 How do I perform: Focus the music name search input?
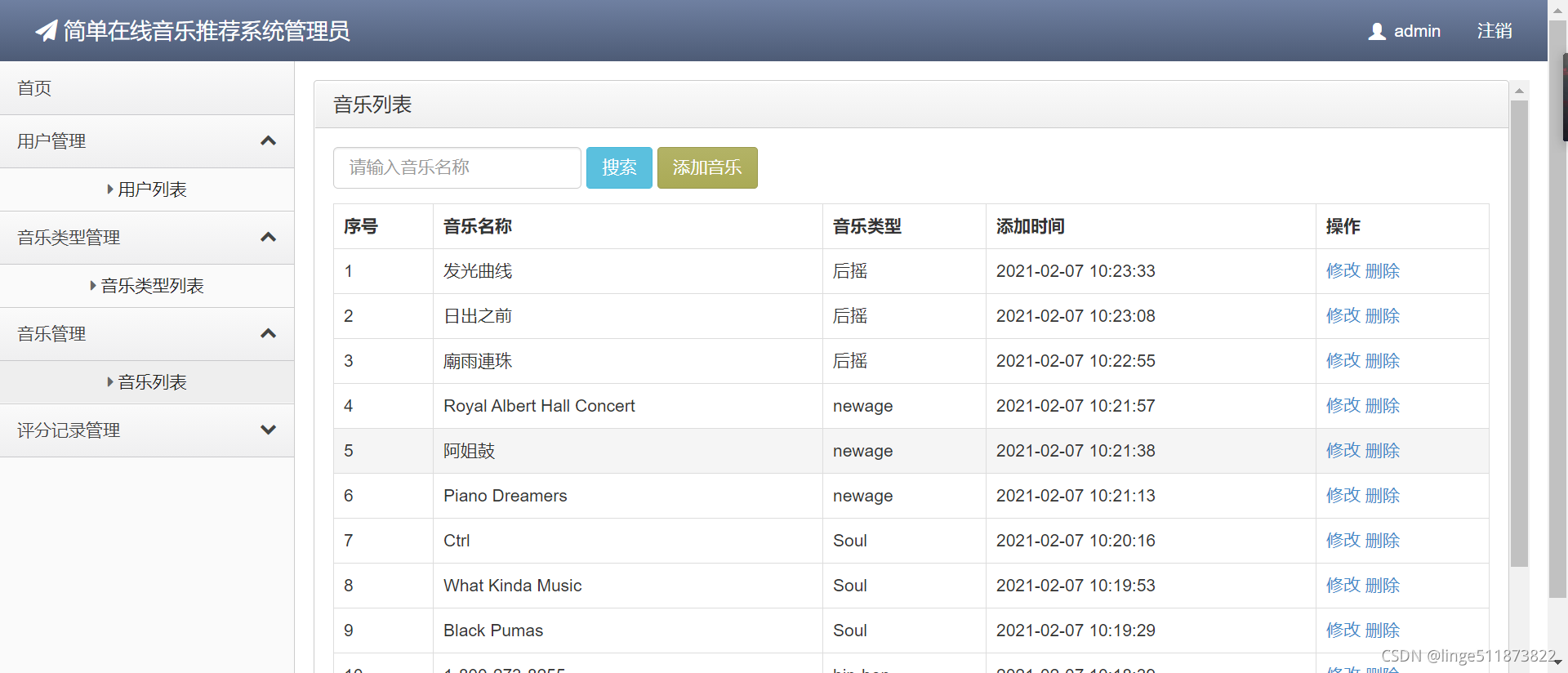[457, 167]
